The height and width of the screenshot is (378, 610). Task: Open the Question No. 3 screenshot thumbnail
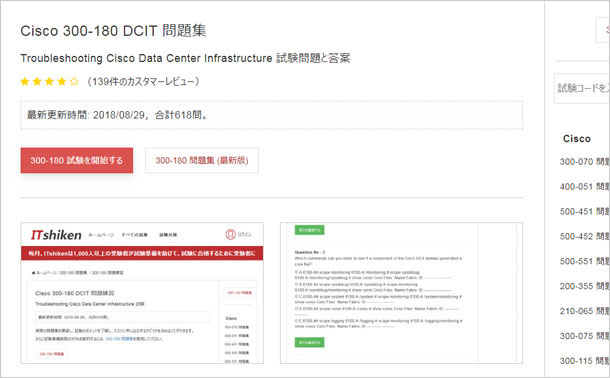pyautogui.click(x=401, y=293)
